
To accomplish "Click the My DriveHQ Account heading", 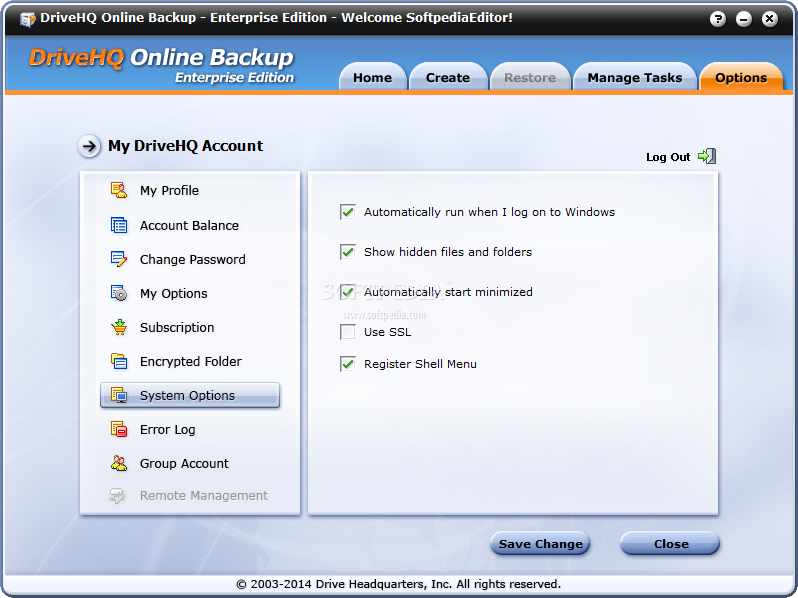I will tap(185, 146).
